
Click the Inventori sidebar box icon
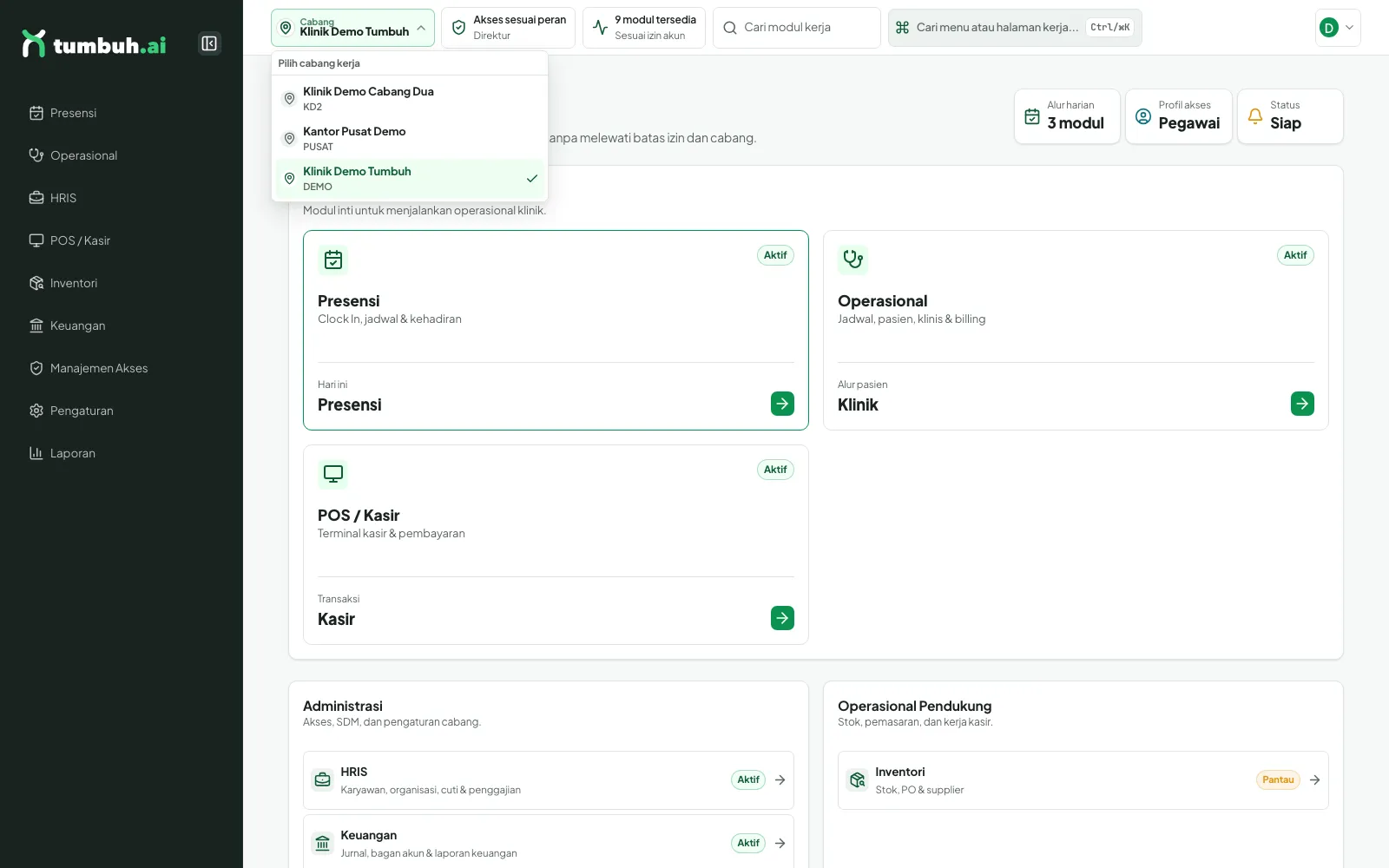[x=36, y=283]
